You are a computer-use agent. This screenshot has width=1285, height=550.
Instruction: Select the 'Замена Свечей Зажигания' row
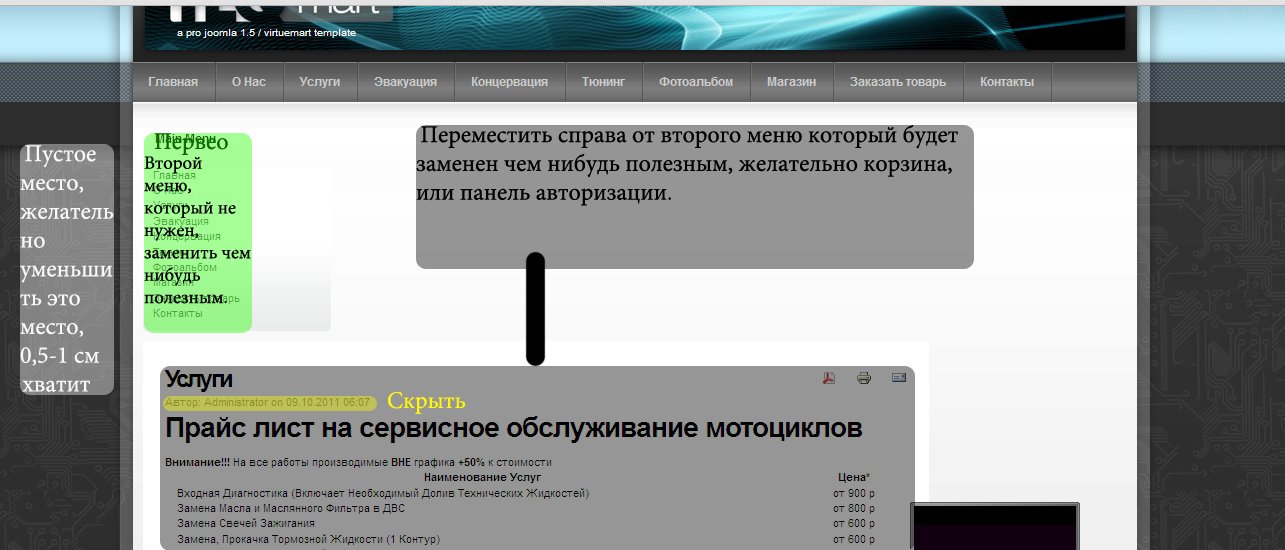click(246, 523)
